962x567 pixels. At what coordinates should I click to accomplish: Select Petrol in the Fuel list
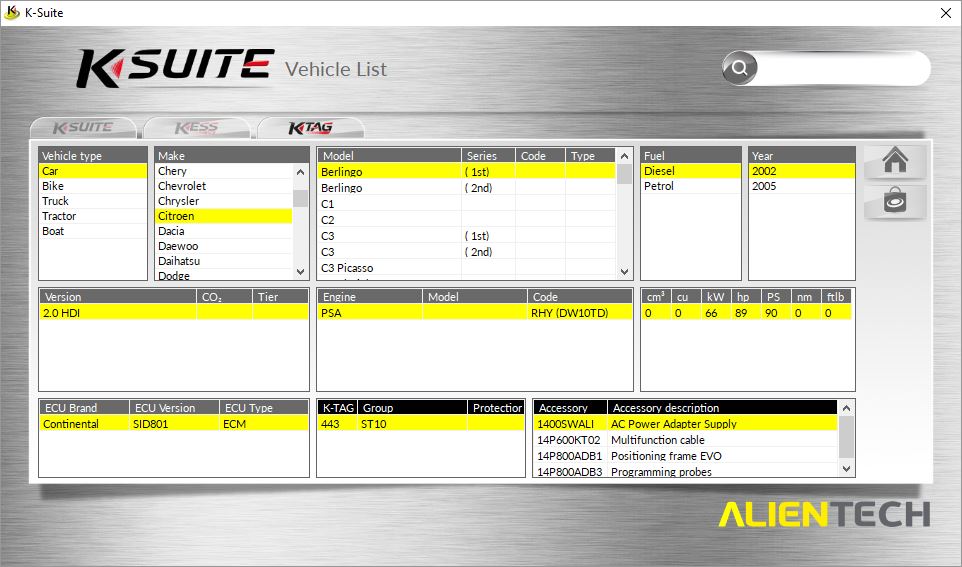[x=659, y=186]
